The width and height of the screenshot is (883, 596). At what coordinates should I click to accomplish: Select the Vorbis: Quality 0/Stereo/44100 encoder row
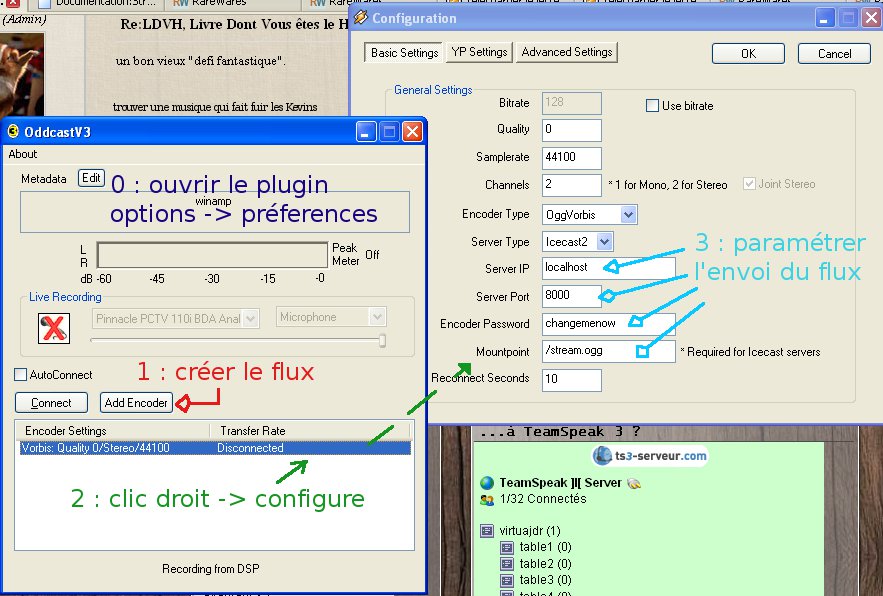215,448
